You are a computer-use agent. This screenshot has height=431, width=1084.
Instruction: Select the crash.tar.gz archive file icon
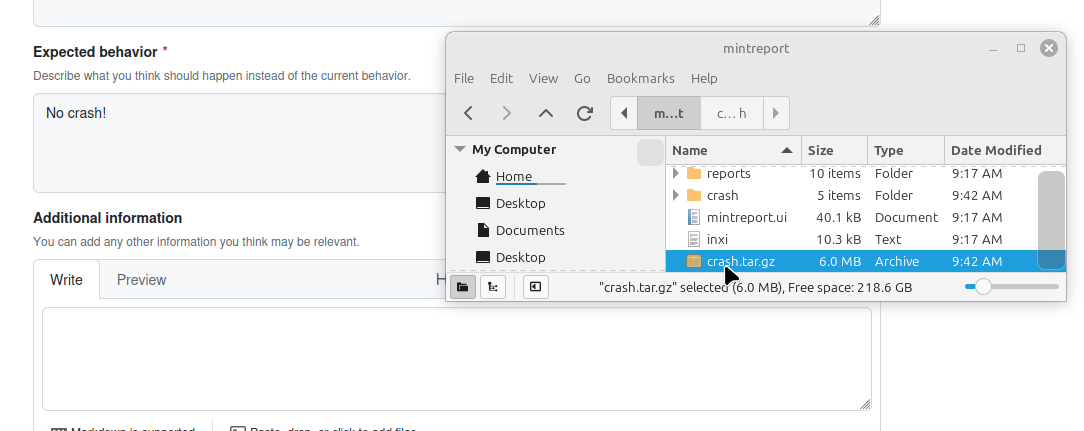pyautogui.click(x=694, y=262)
